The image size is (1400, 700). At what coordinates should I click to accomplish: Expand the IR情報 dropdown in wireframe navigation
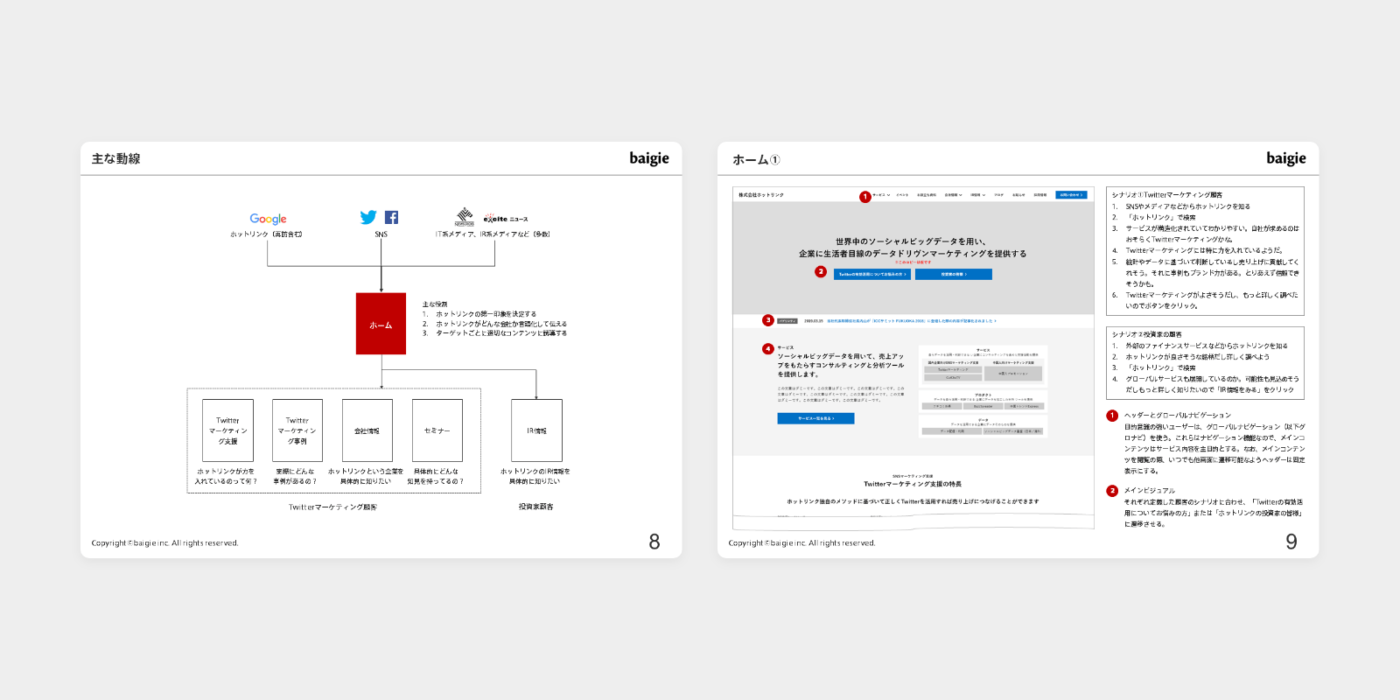(978, 195)
